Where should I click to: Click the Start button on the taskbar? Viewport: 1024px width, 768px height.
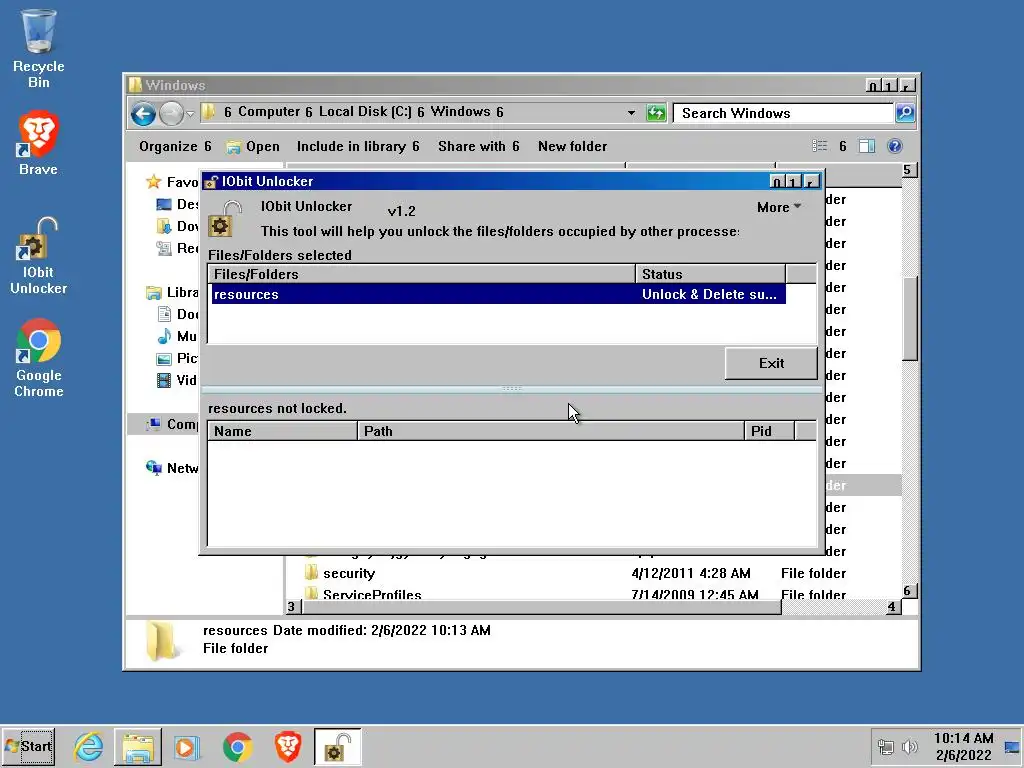28,746
